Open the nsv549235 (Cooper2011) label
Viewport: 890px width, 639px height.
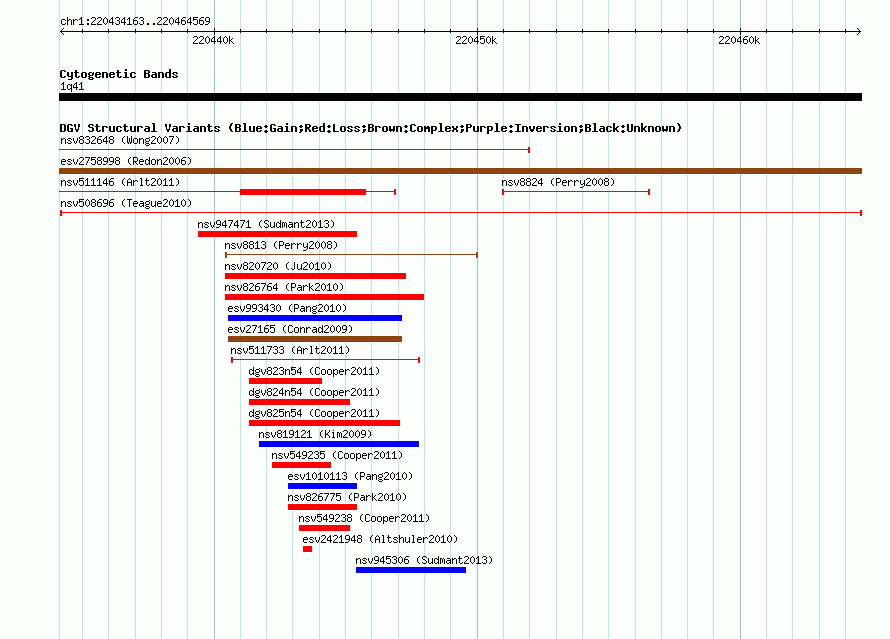pyautogui.click(x=337, y=455)
